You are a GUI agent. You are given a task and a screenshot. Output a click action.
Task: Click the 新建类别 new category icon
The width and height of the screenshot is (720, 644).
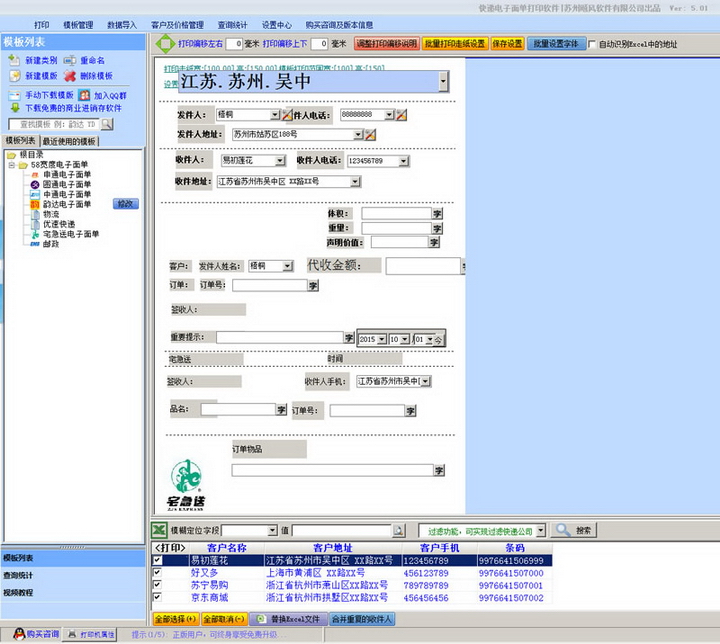tap(14, 60)
